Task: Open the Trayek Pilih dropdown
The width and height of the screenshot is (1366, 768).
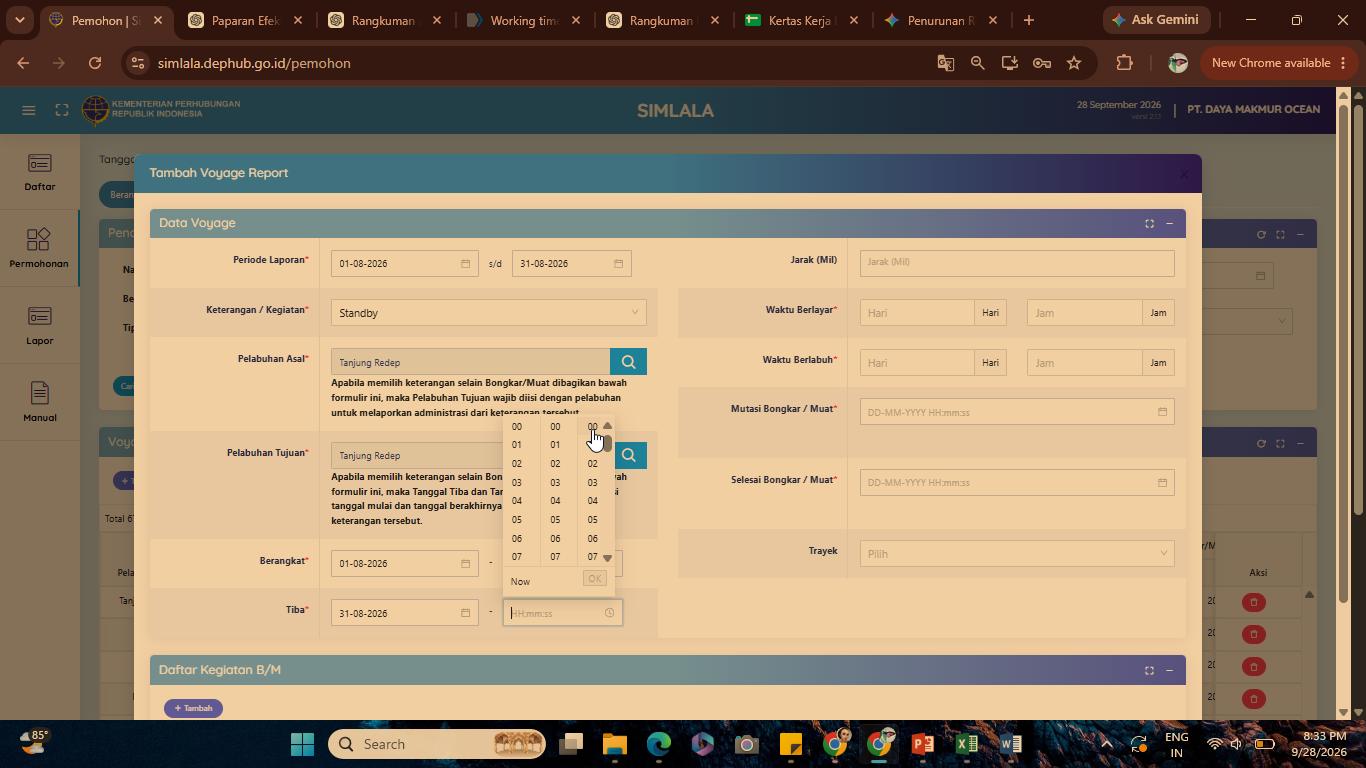Action: (1017, 554)
